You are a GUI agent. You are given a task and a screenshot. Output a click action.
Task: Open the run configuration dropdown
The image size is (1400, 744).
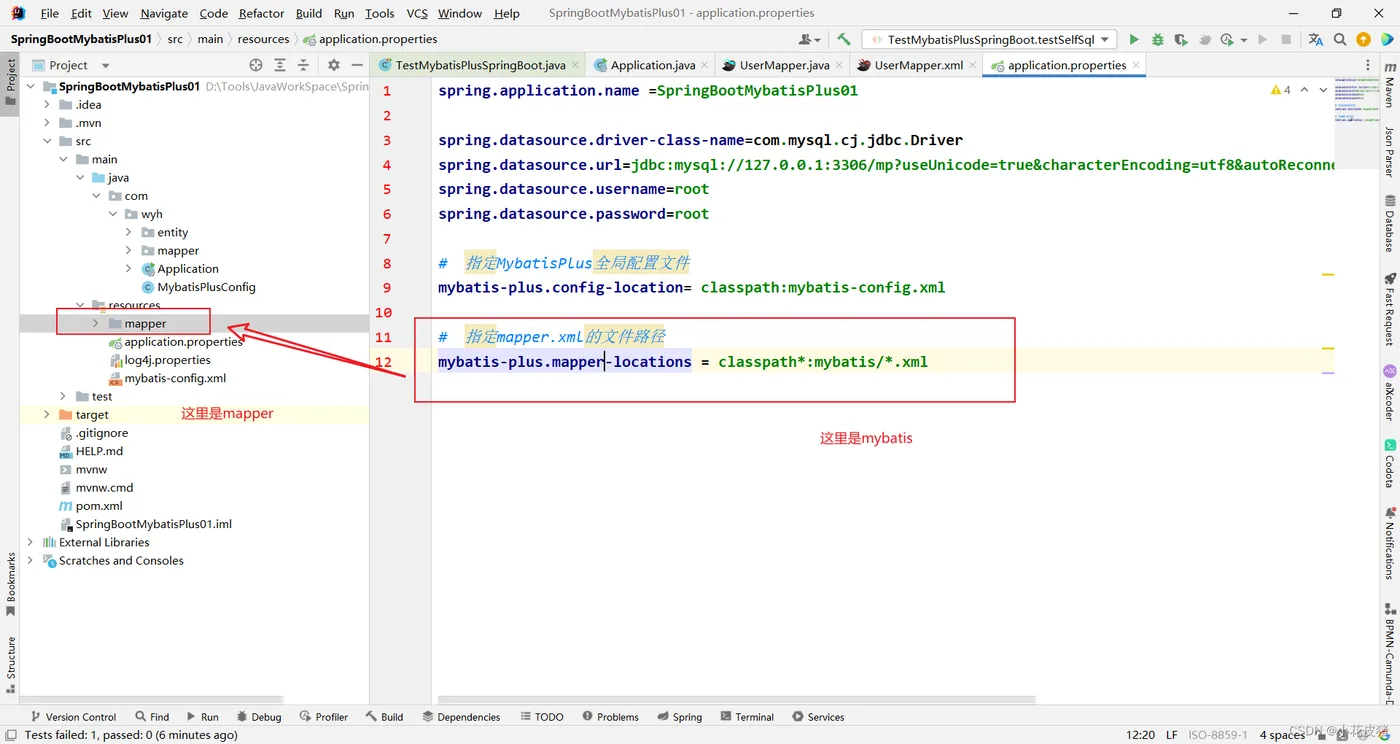click(990, 40)
